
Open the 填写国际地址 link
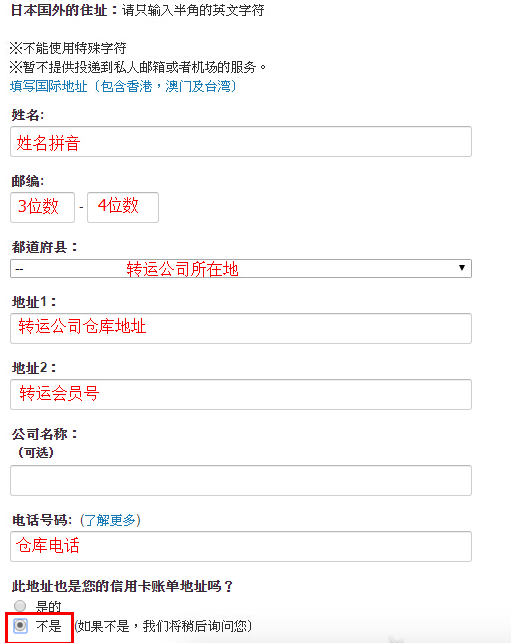tap(123, 86)
